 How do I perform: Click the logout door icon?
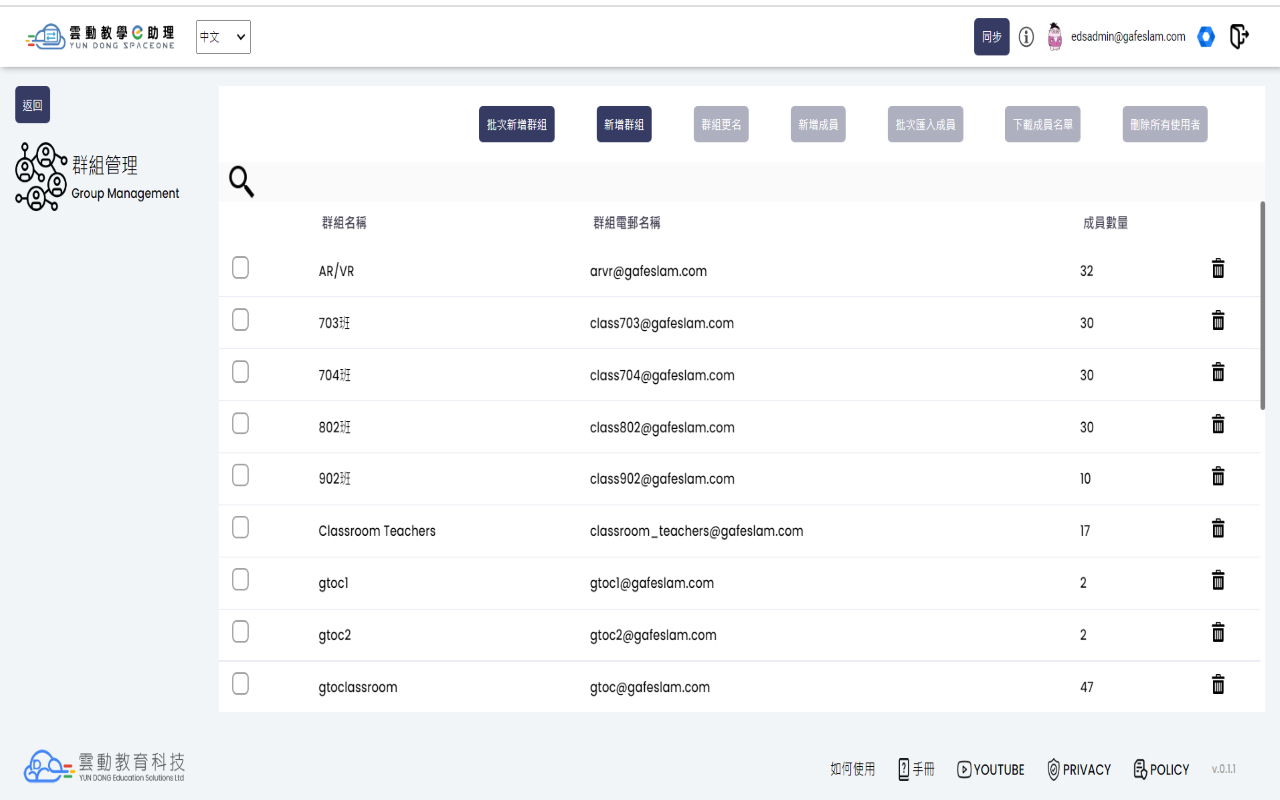(x=1239, y=37)
